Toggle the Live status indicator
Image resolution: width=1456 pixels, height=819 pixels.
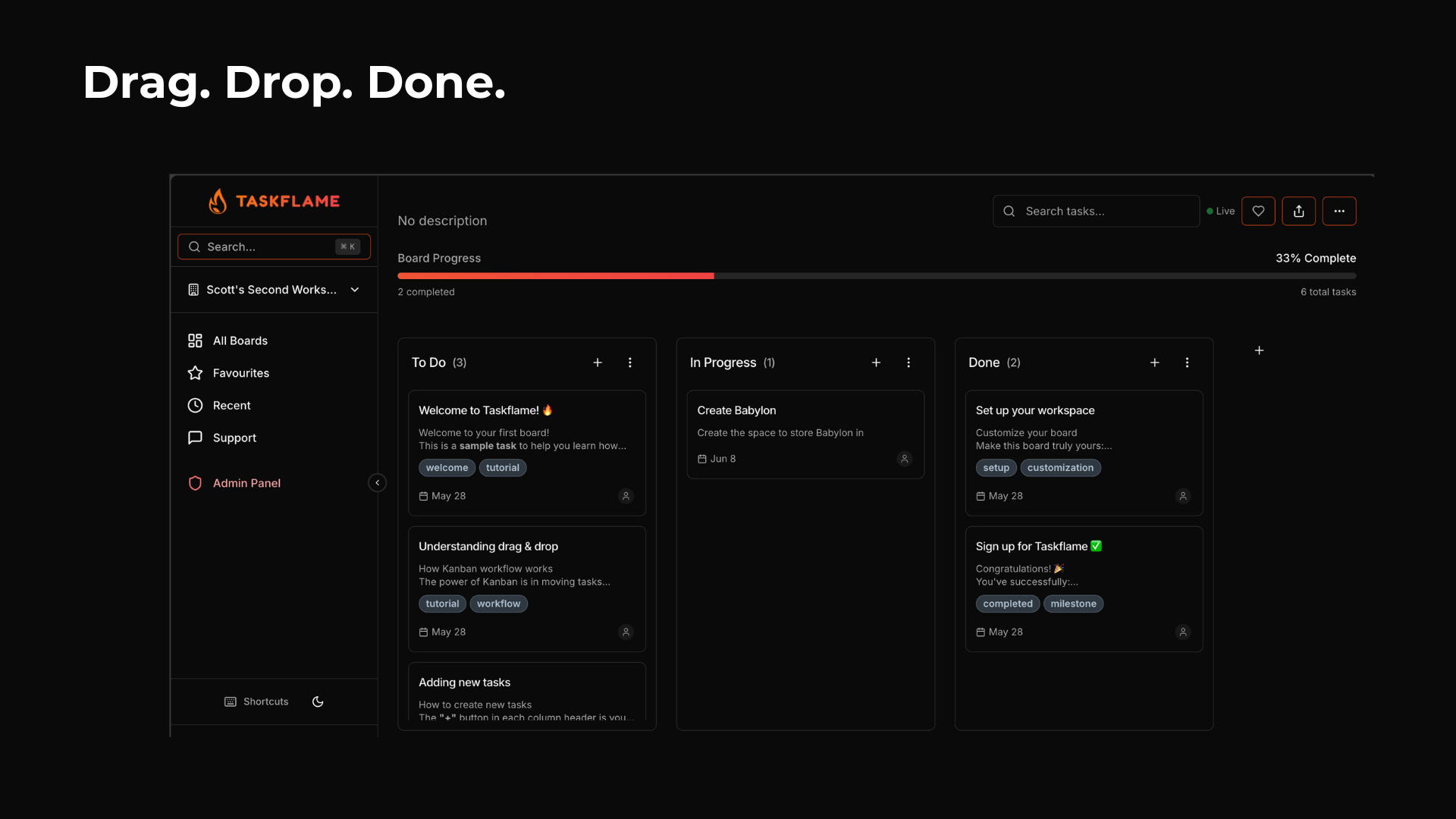pyautogui.click(x=1220, y=212)
